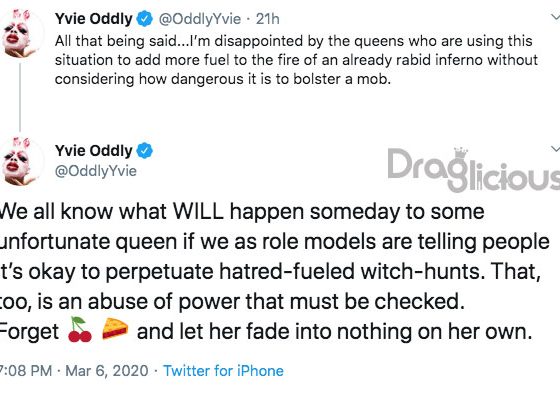Screen dimensions: 560x394
Task: Open Yvie Oddly name link in top tweet
Action: pos(94,19)
